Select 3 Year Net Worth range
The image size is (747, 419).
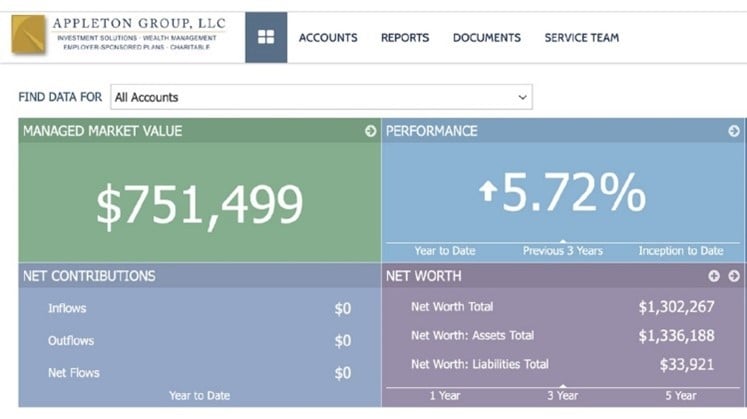click(563, 395)
